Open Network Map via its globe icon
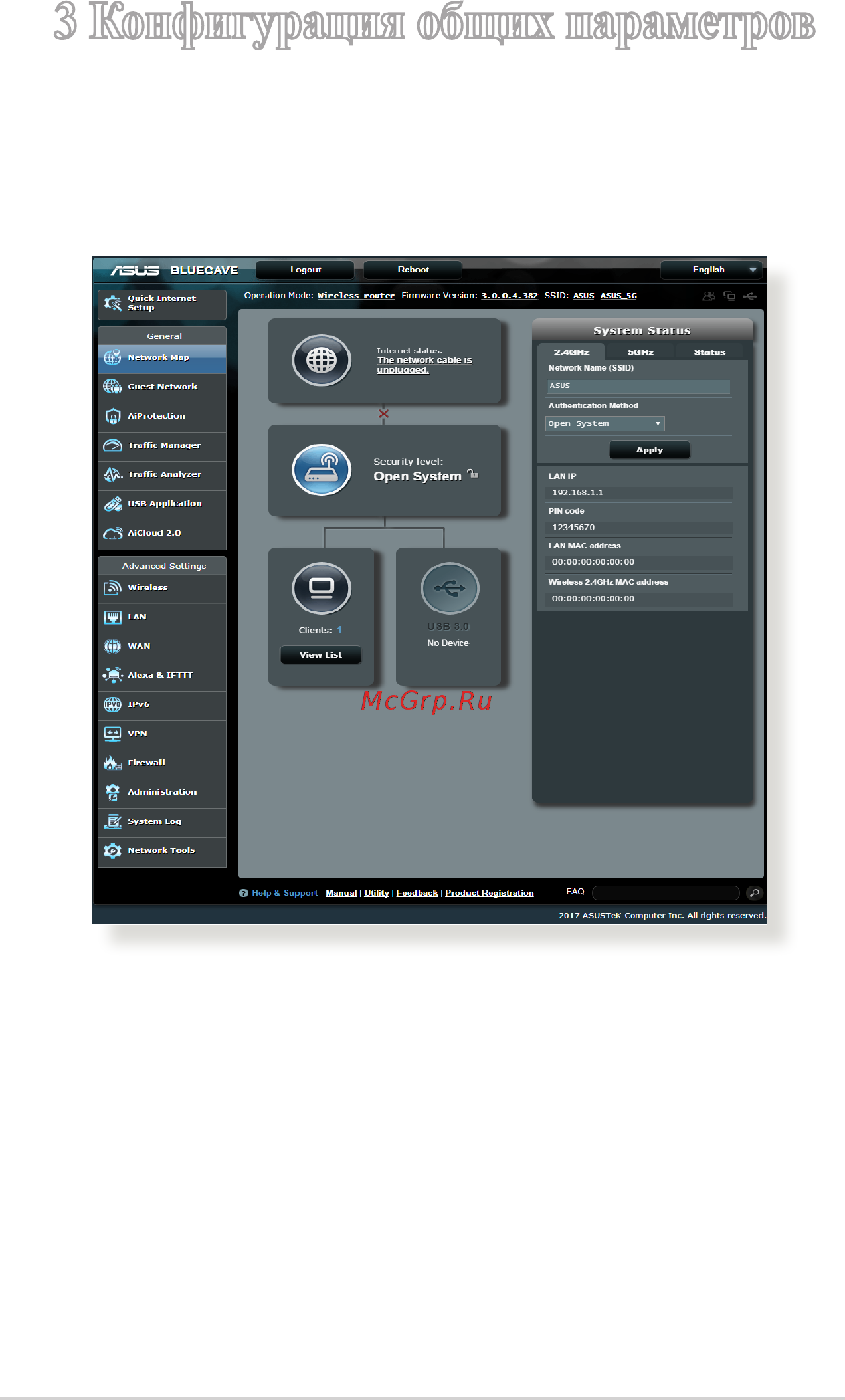The height and width of the screenshot is (1400, 845). tap(112, 357)
